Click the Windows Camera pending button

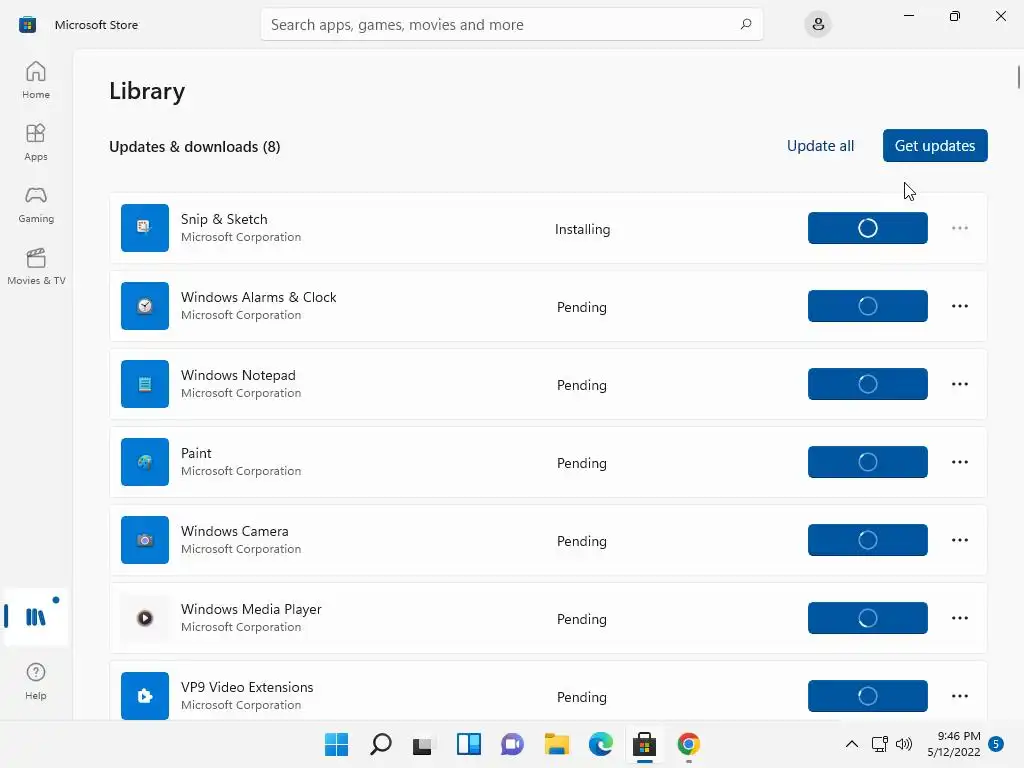(x=867, y=540)
